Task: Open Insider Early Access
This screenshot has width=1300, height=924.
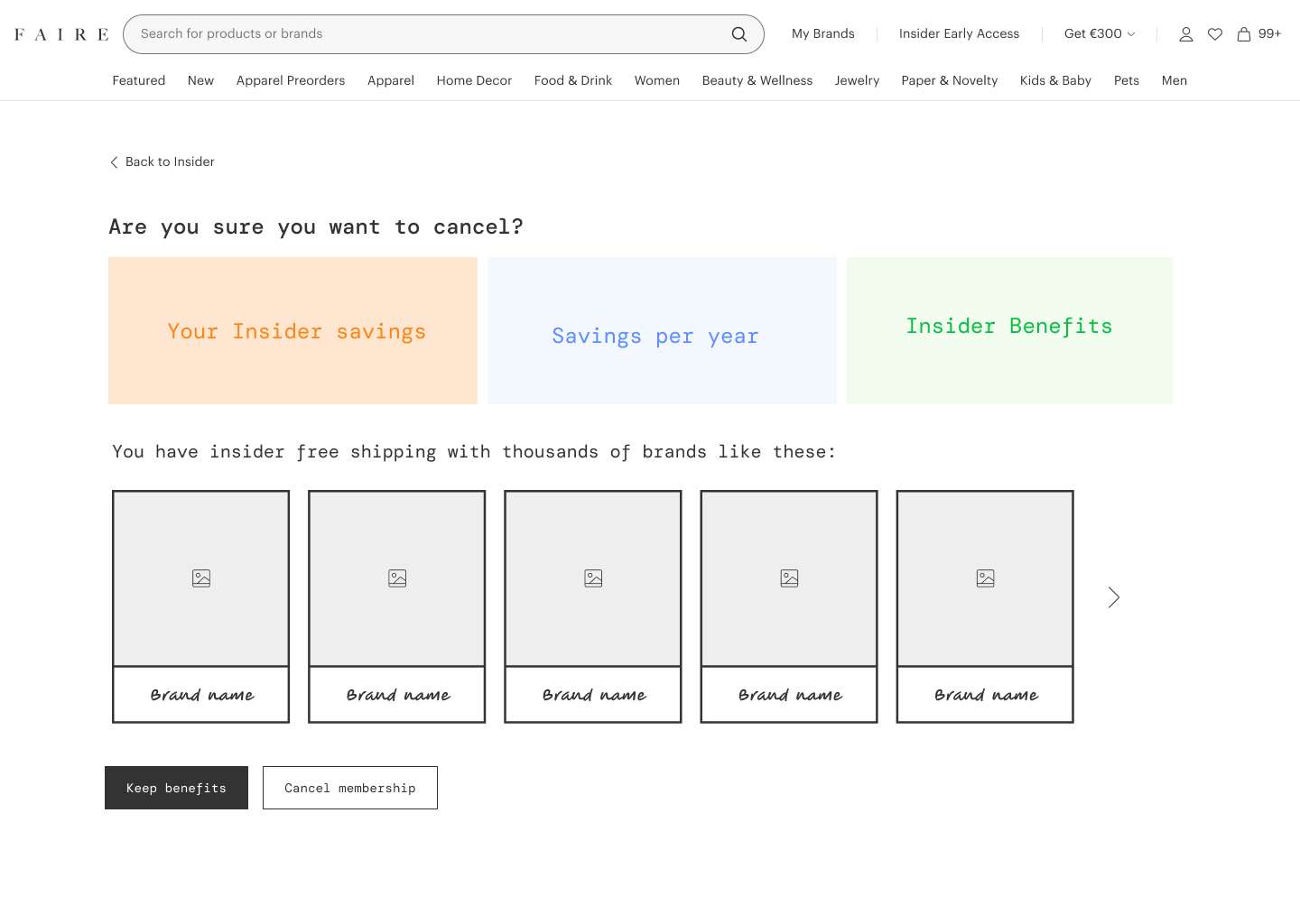Action: pos(959,33)
